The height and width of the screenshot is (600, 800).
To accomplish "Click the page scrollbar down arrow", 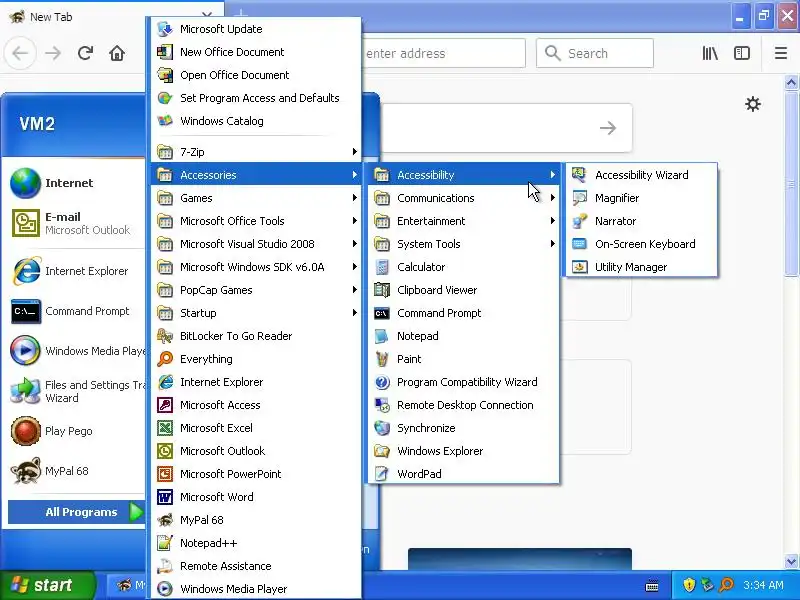I will 791,562.
